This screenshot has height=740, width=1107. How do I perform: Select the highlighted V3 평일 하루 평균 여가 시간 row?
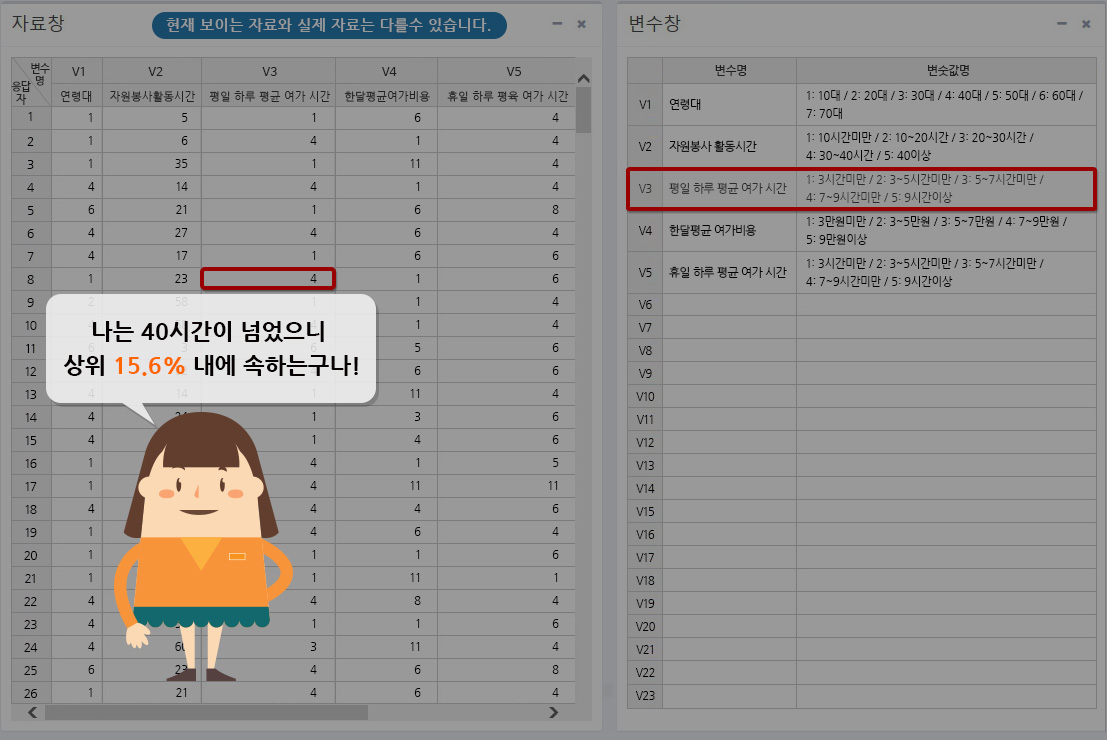click(x=862, y=189)
